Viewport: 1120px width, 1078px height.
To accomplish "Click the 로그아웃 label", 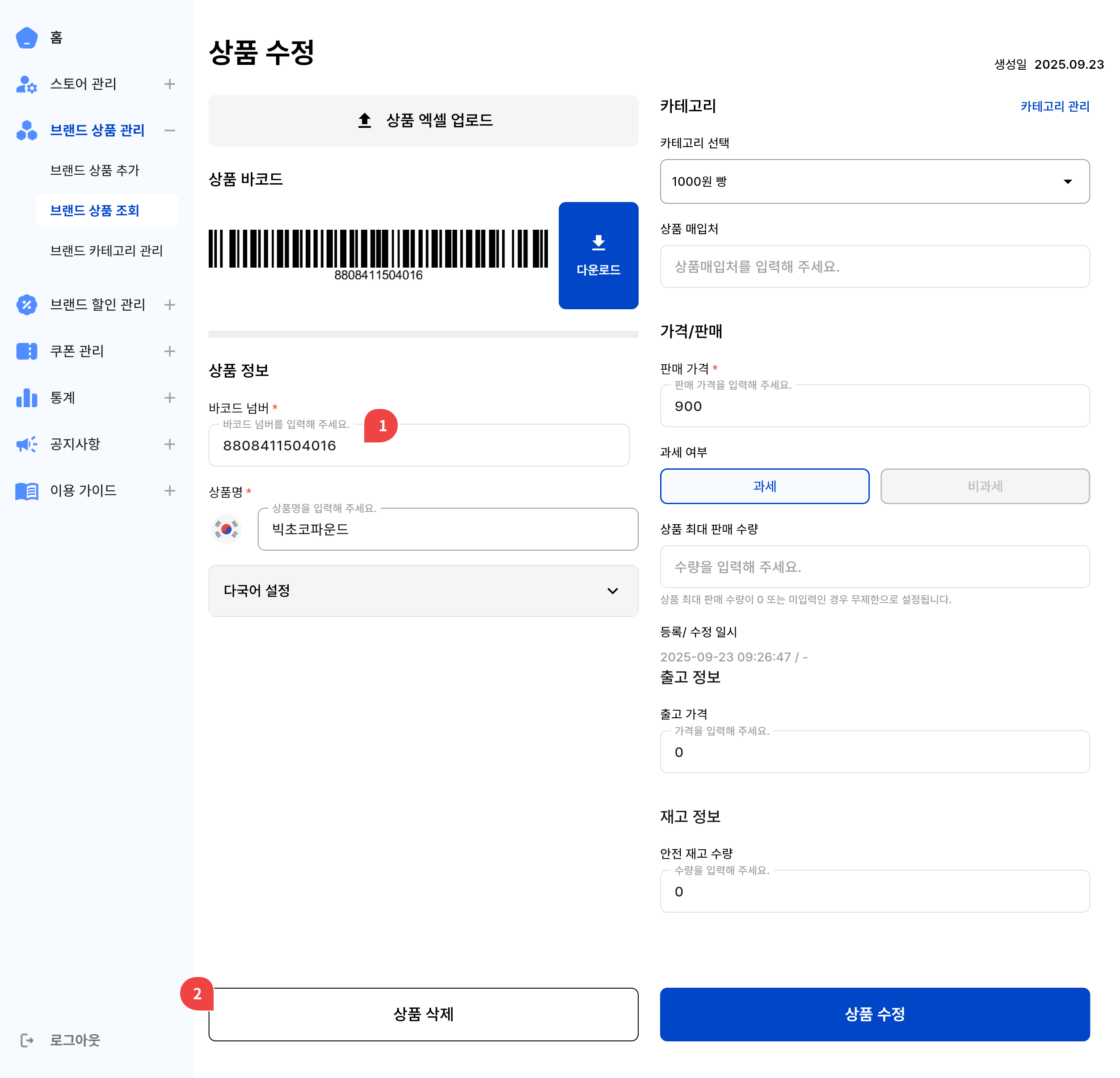I will click(75, 1040).
